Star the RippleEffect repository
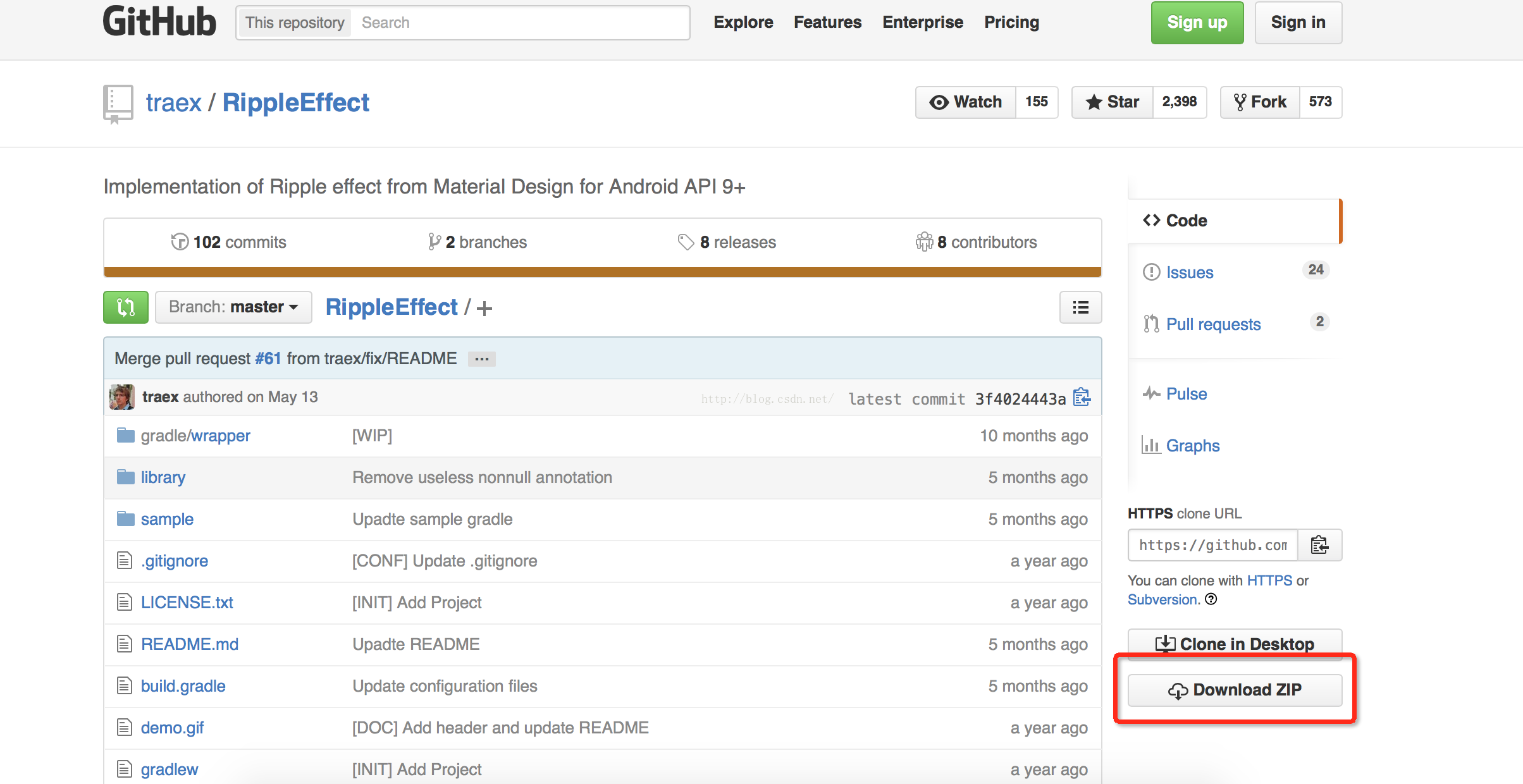The height and width of the screenshot is (784, 1523). [x=1113, y=102]
